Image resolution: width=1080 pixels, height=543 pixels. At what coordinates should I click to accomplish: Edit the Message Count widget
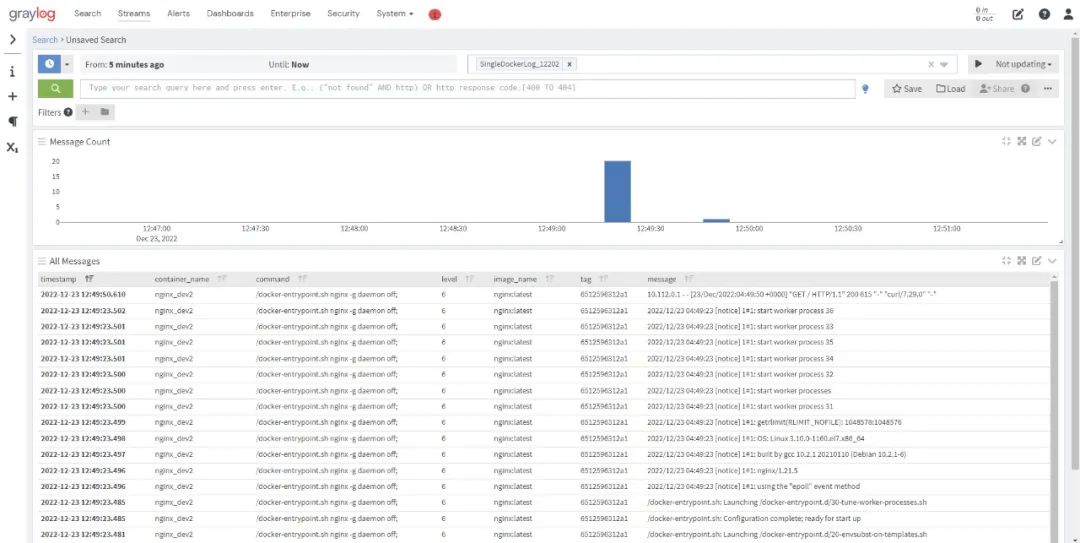[1037, 141]
